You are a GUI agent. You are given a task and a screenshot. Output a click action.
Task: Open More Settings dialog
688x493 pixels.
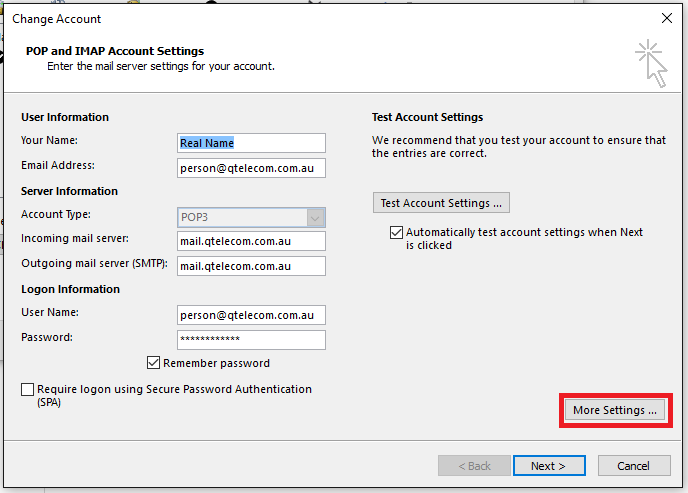pos(615,410)
